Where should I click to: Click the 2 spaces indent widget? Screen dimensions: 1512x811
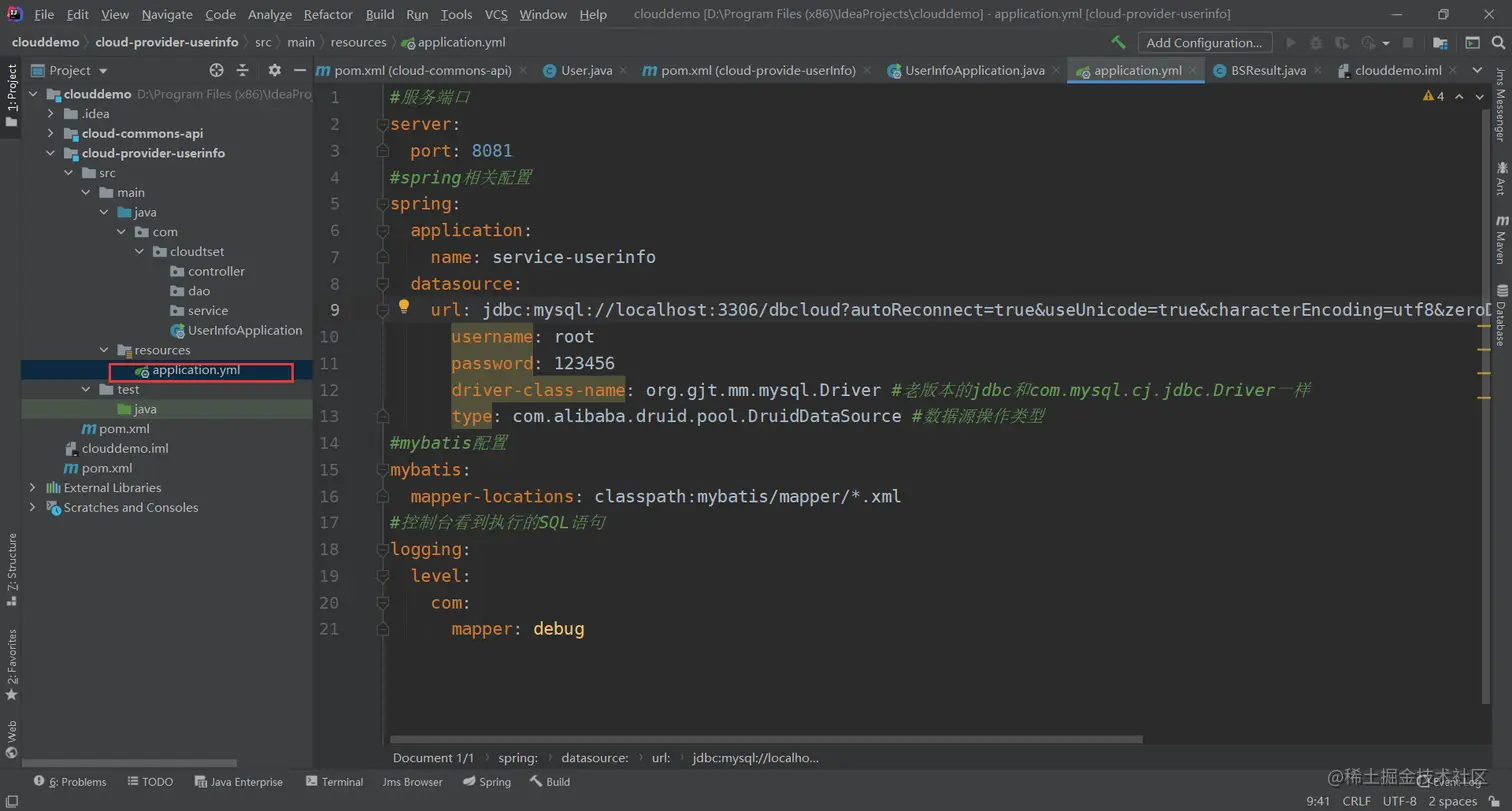(x=1452, y=801)
